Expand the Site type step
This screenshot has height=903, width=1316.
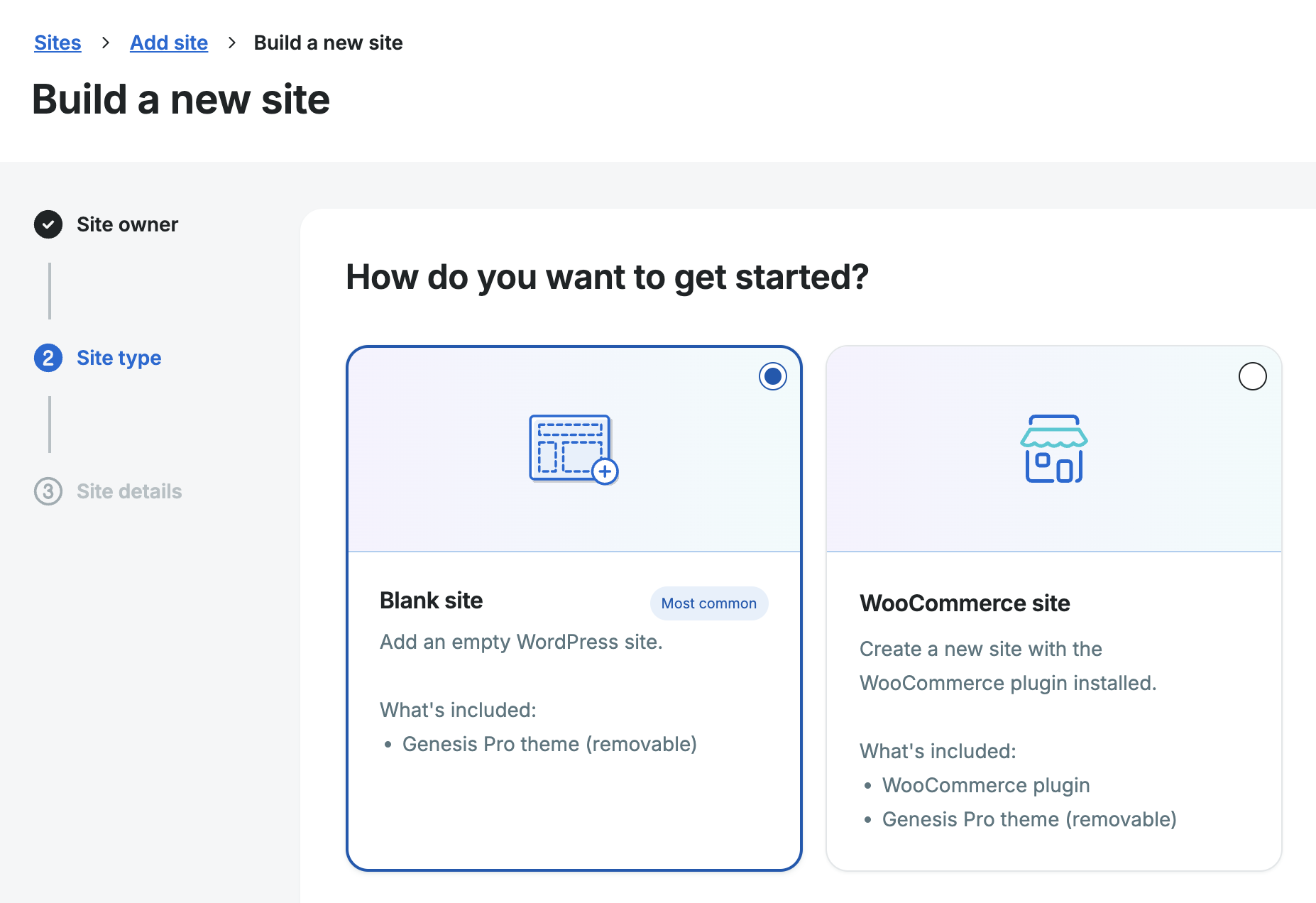[x=119, y=358]
